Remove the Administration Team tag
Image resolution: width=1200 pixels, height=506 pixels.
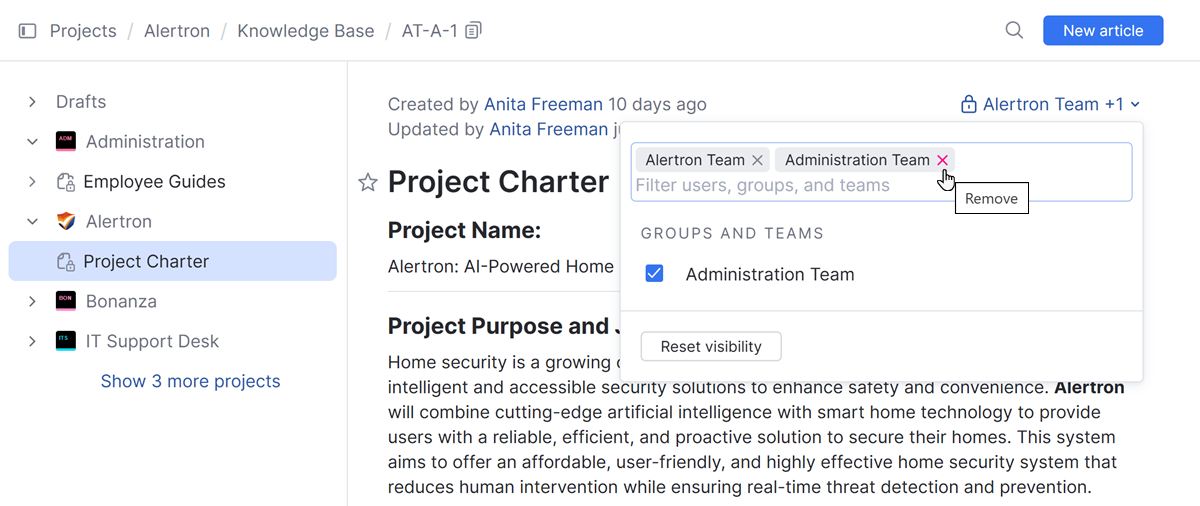pyautogui.click(x=942, y=160)
